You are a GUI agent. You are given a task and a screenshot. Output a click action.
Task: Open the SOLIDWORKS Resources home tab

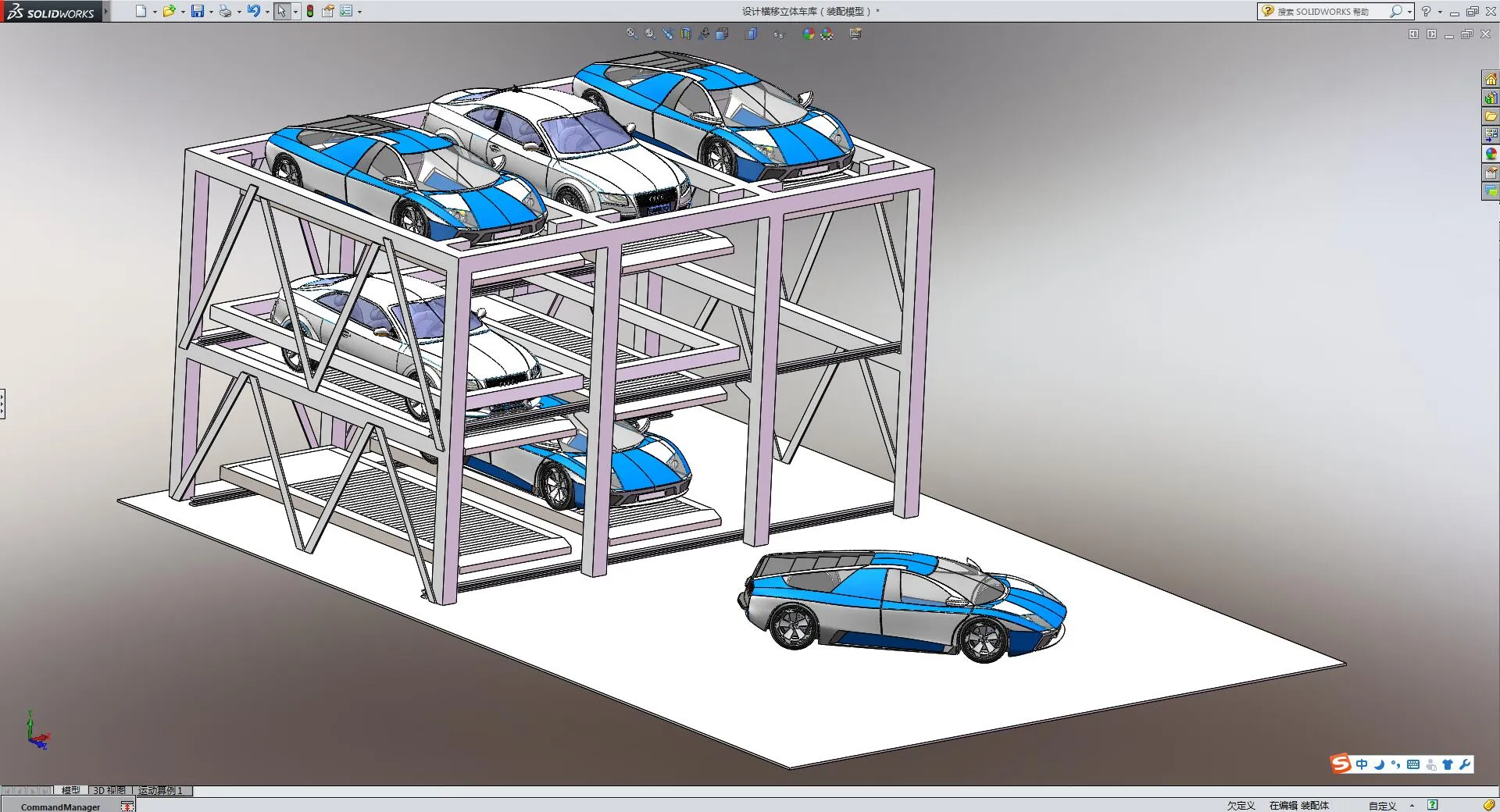[x=1491, y=79]
